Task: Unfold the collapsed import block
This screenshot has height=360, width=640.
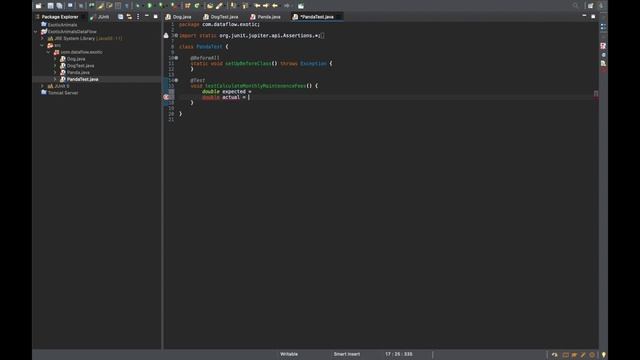Action: pos(176,36)
